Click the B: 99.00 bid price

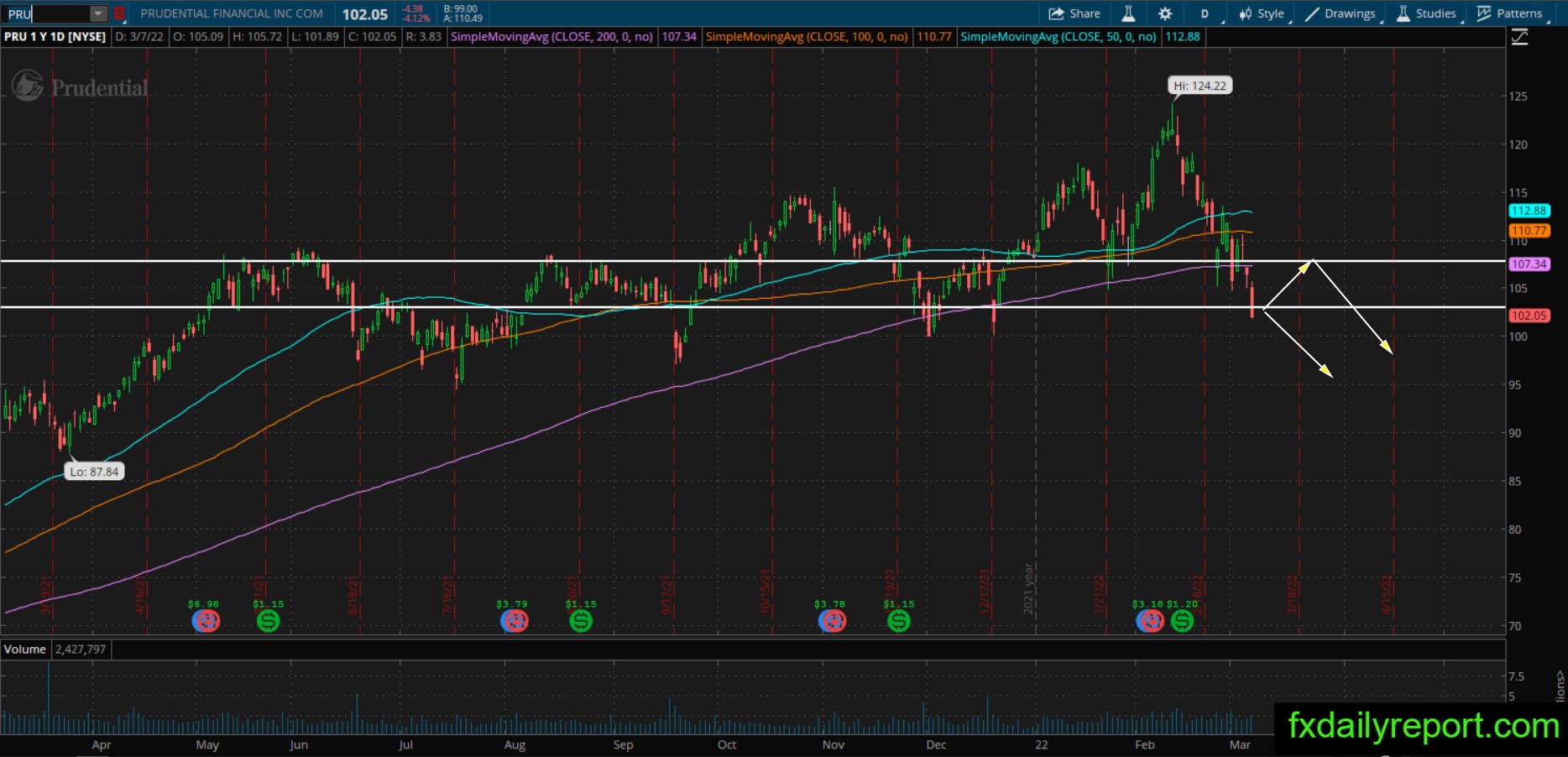[x=461, y=9]
